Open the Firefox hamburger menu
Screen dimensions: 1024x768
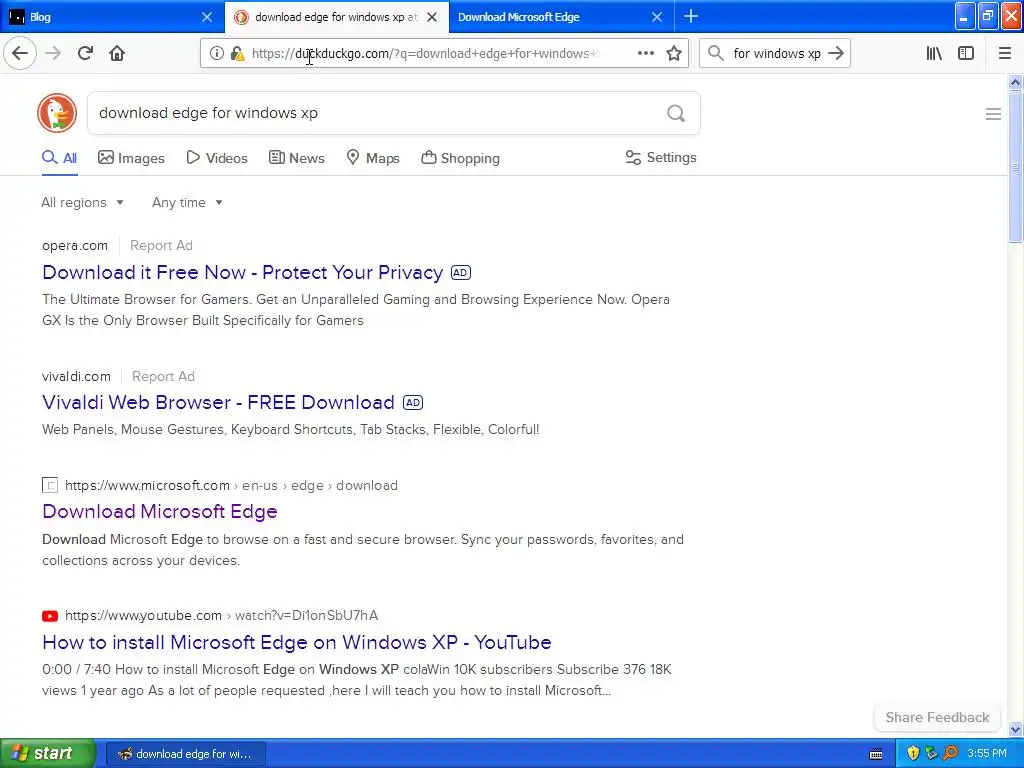[1004, 54]
